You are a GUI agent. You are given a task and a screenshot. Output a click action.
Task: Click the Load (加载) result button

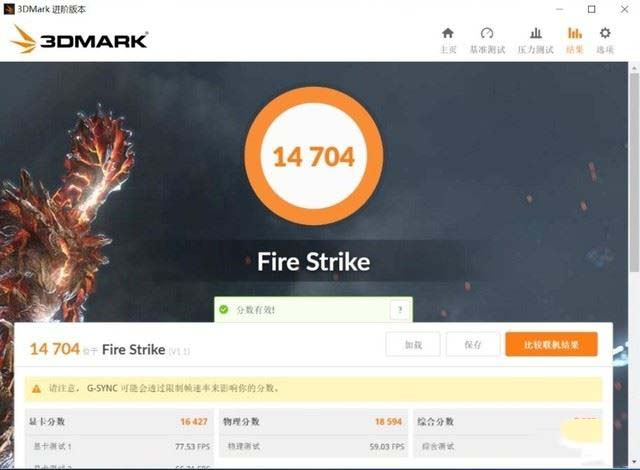[413, 344]
